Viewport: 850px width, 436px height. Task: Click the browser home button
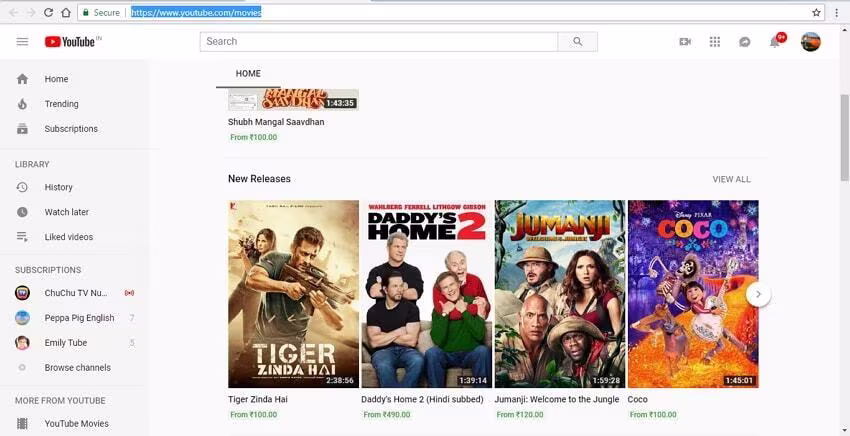66,12
